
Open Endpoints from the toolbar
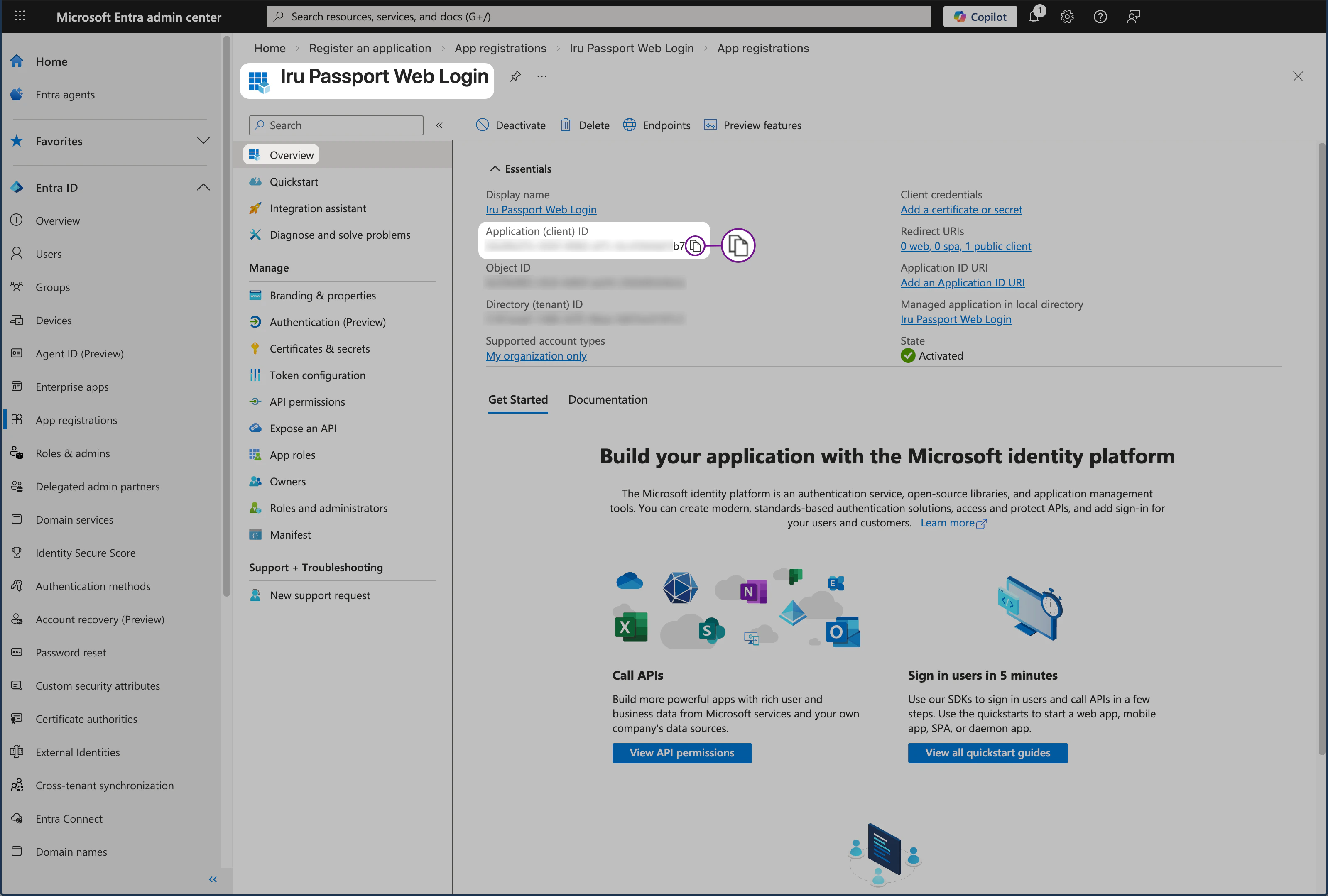click(x=657, y=125)
